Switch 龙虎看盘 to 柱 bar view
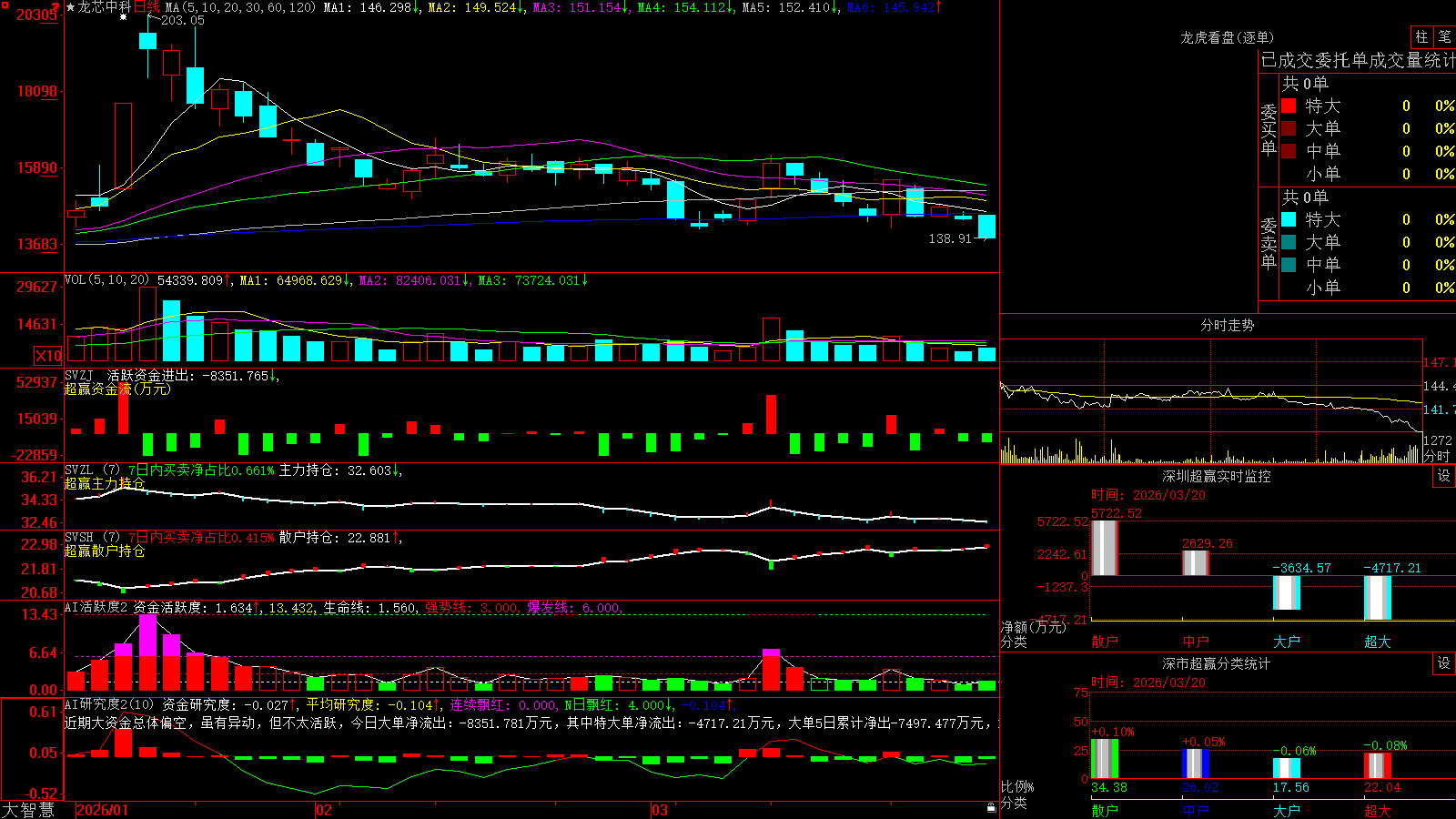 pyautogui.click(x=1421, y=36)
